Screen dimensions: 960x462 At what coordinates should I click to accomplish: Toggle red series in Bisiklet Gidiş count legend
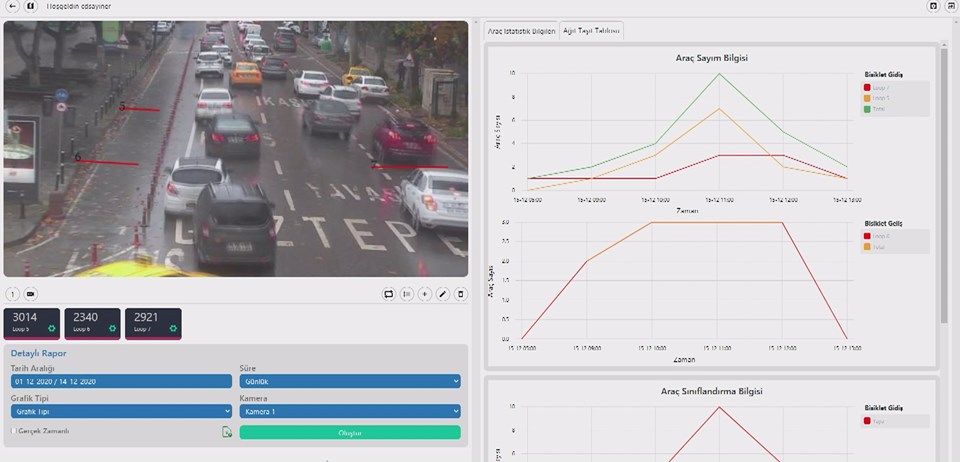[x=867, y=88]
